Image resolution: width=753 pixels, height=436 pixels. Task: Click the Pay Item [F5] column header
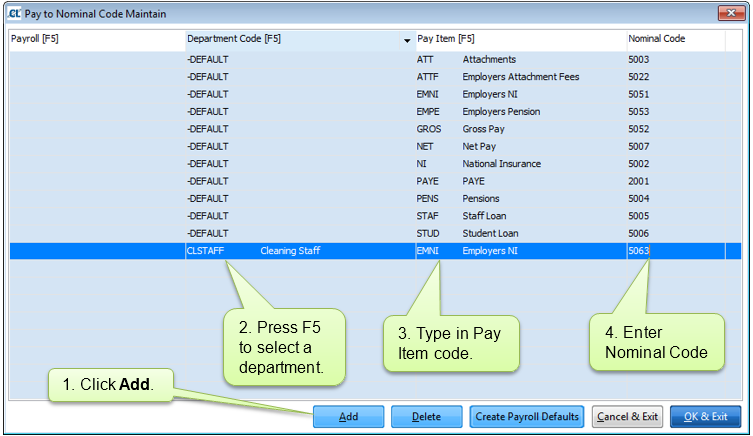[x=520, y=40]
